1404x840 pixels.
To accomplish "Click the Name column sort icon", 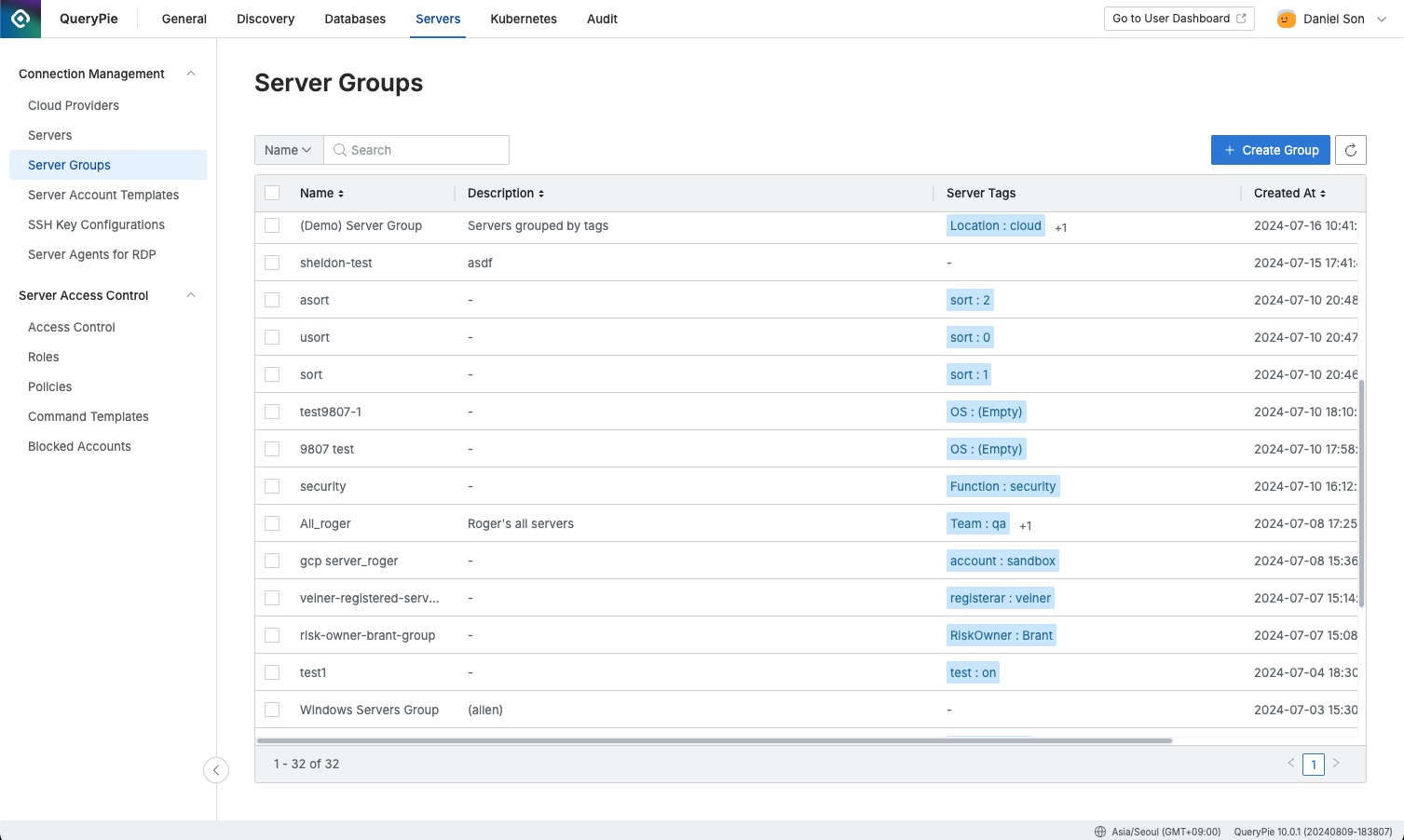I will (x=341, y=194).
